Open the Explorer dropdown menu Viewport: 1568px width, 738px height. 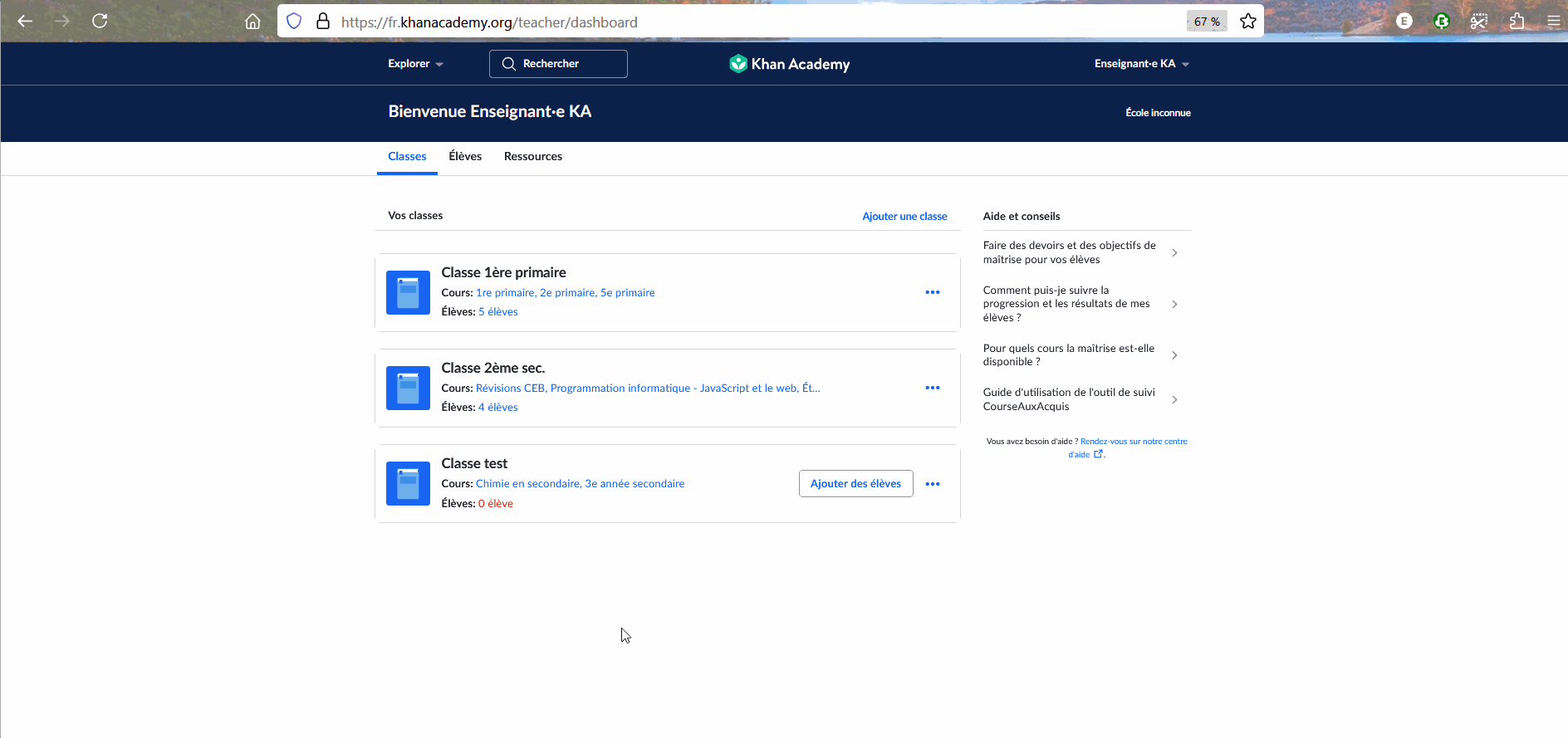click(415, 64)
